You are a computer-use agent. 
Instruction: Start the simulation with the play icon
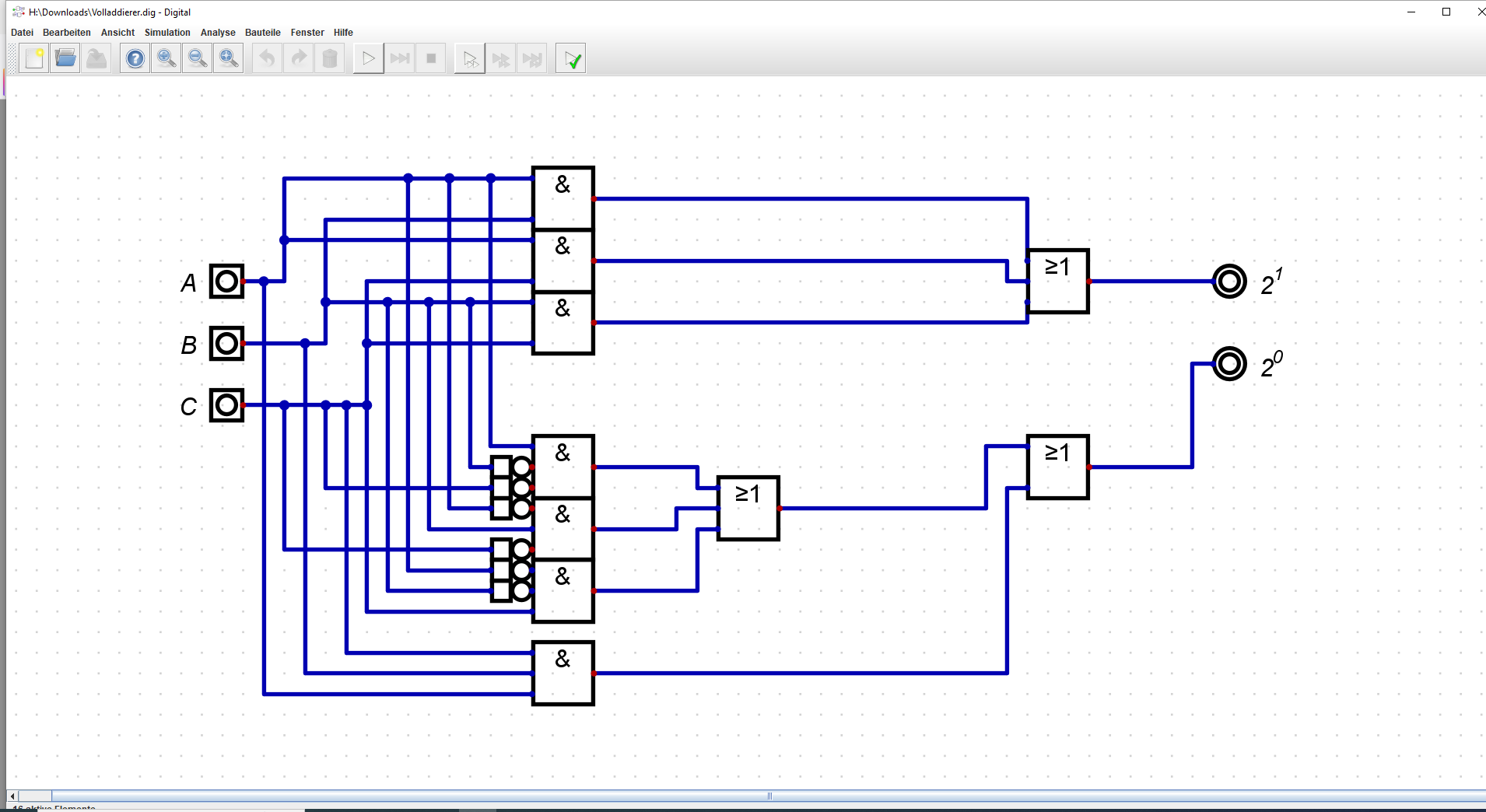click(x=369, y=58)
